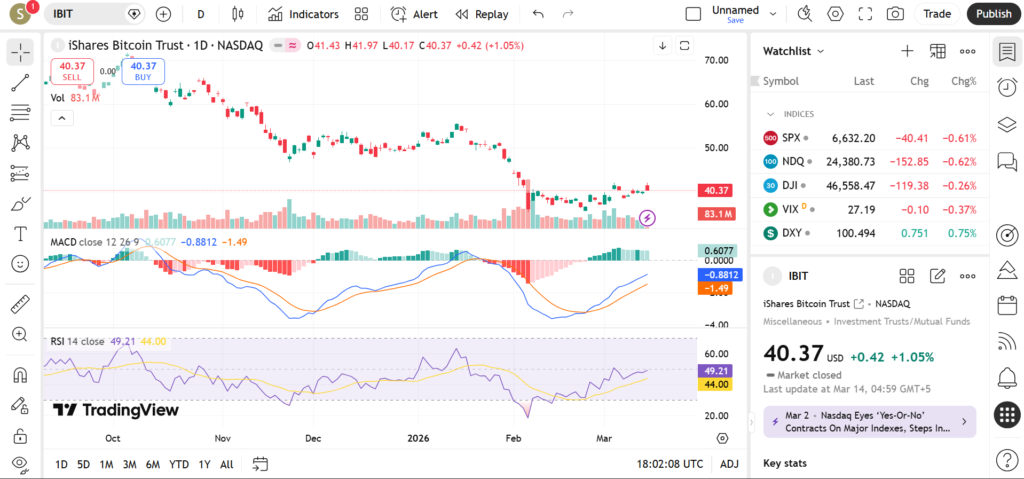Click the Publish button
Screen dimensions: 1024x479
[x=993, y=14]
